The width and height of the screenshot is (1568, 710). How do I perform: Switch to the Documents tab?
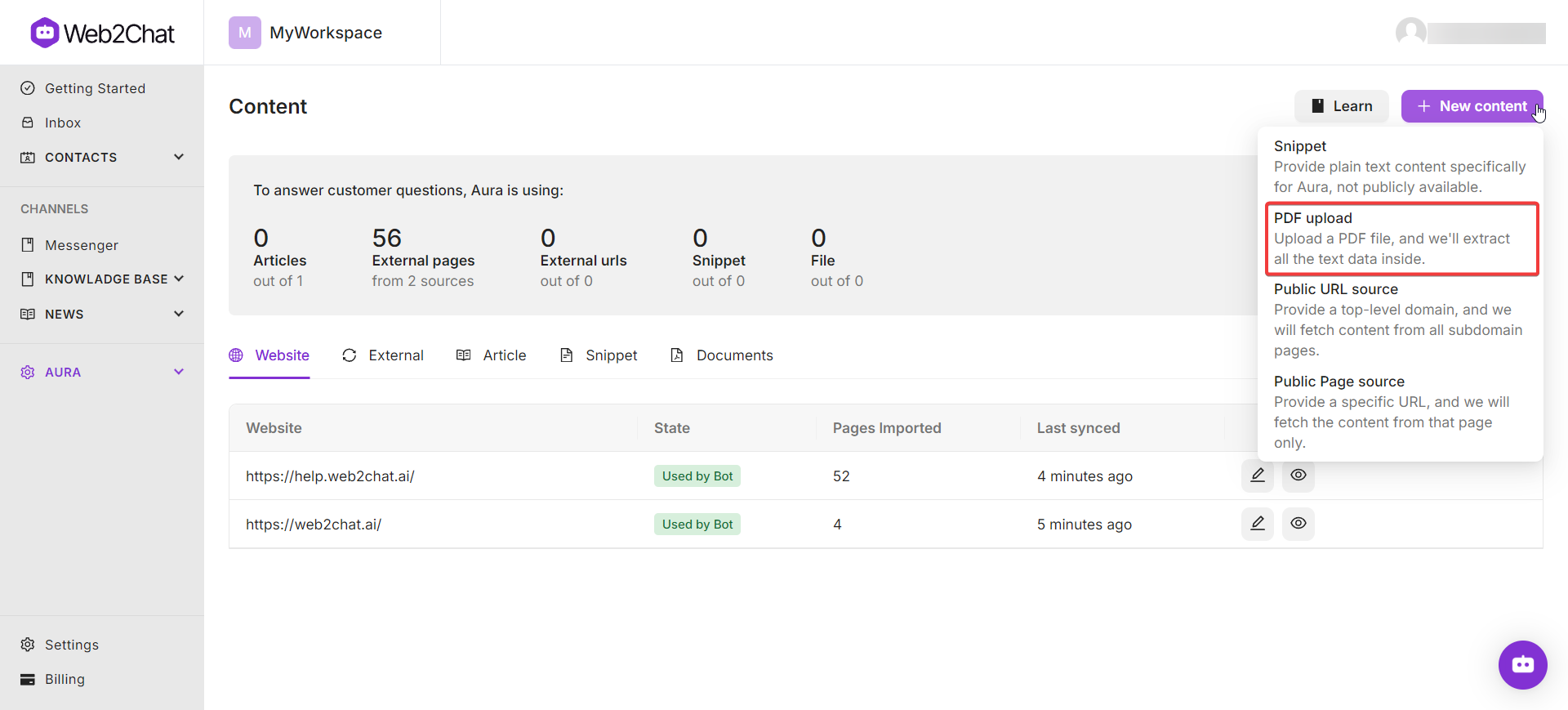point(722,355)
